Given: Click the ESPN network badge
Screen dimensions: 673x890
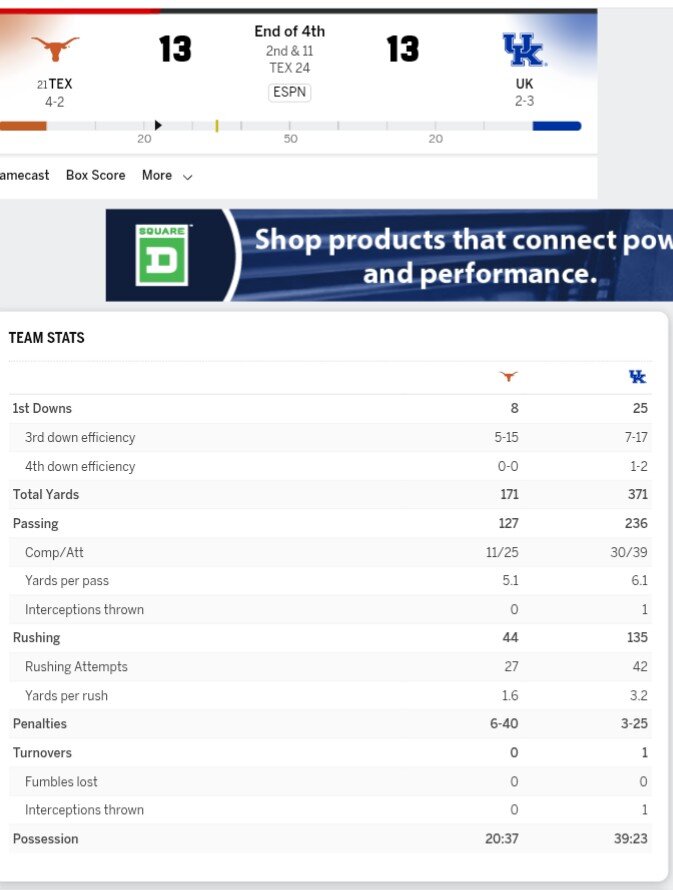Looking at the screenshot, I should 290,92.
